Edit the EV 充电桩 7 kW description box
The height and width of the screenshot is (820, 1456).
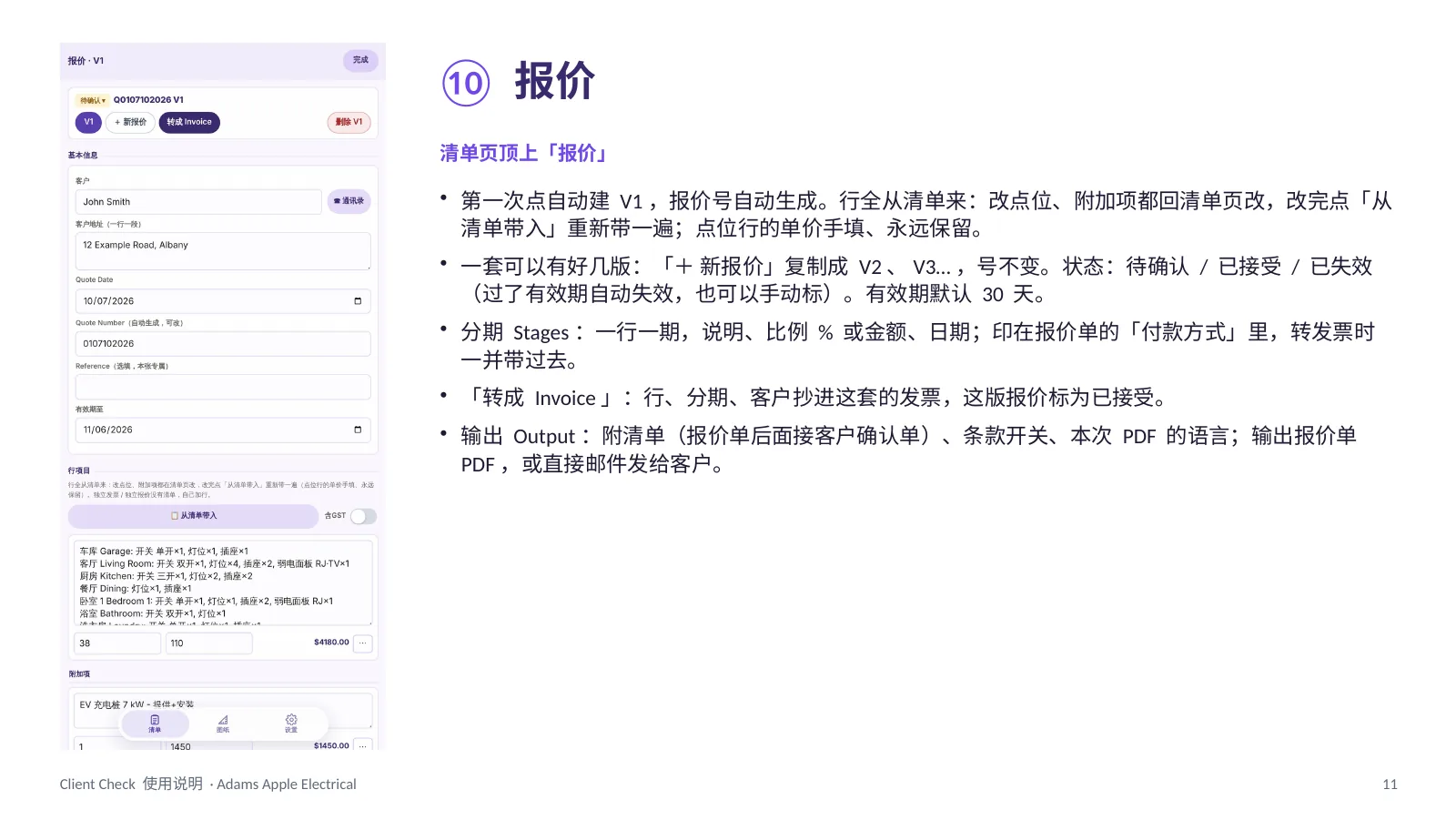point(223,710)
